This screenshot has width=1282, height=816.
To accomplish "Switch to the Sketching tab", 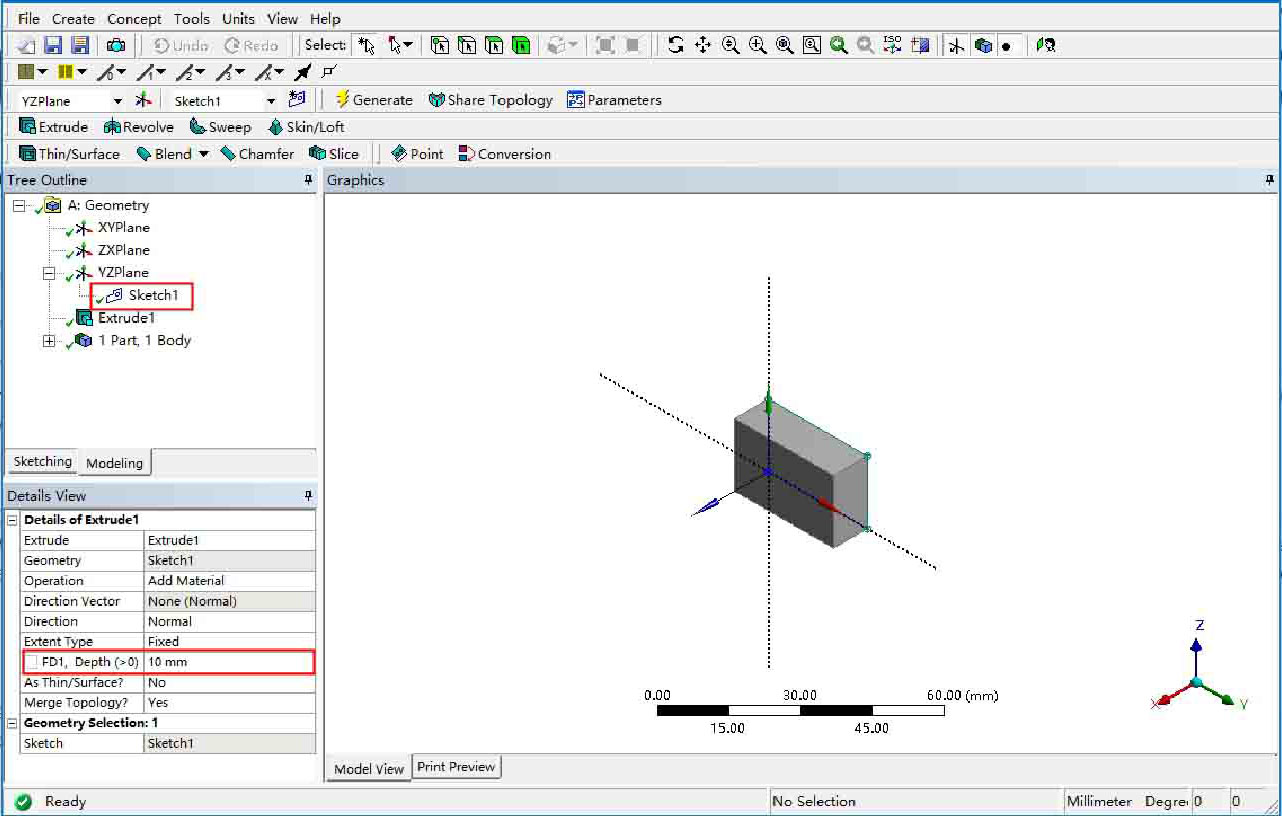I will (x=42, y=462).
